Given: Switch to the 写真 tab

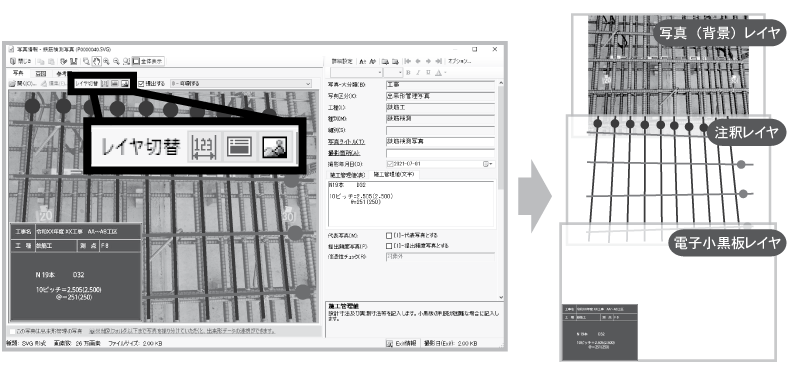Looking at the screenshot, I should [x=18, y=73].
